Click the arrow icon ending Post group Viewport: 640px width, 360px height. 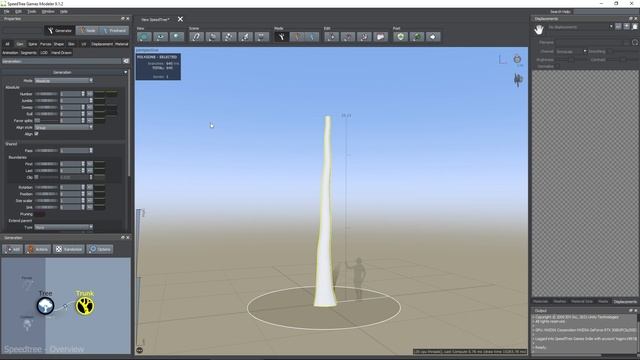coord(433,37)
